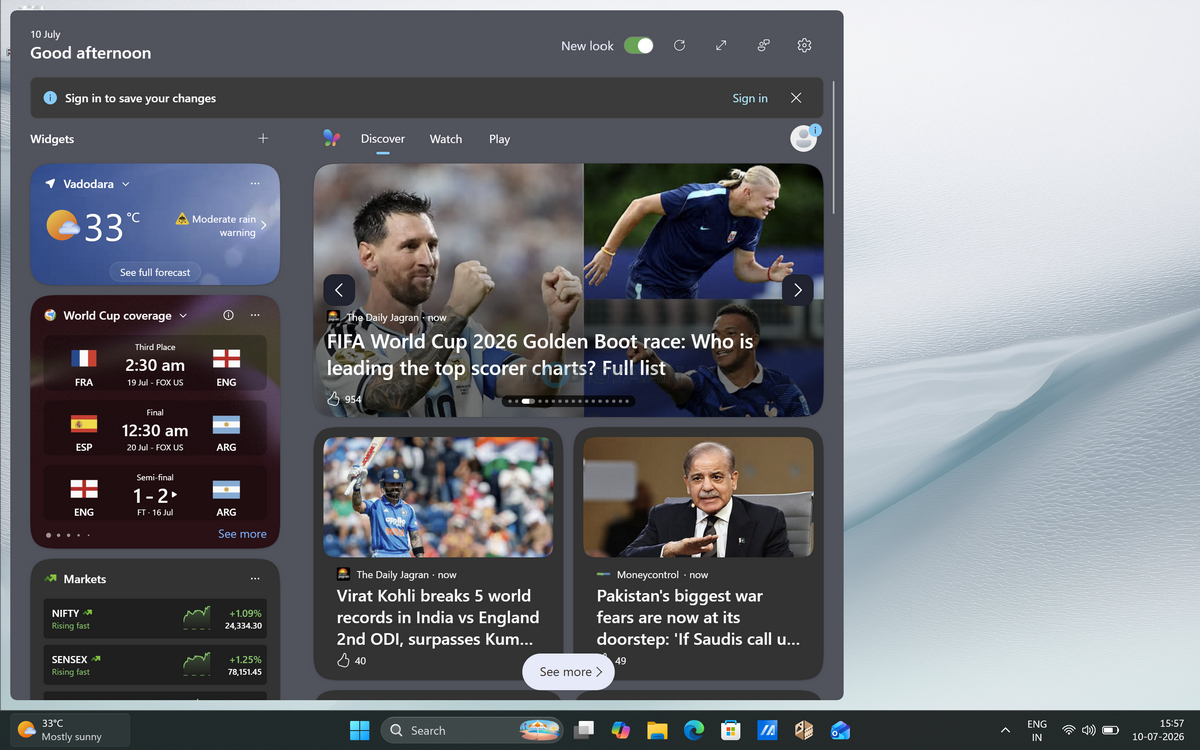Open Task View on taskbar

coord(584,730)
